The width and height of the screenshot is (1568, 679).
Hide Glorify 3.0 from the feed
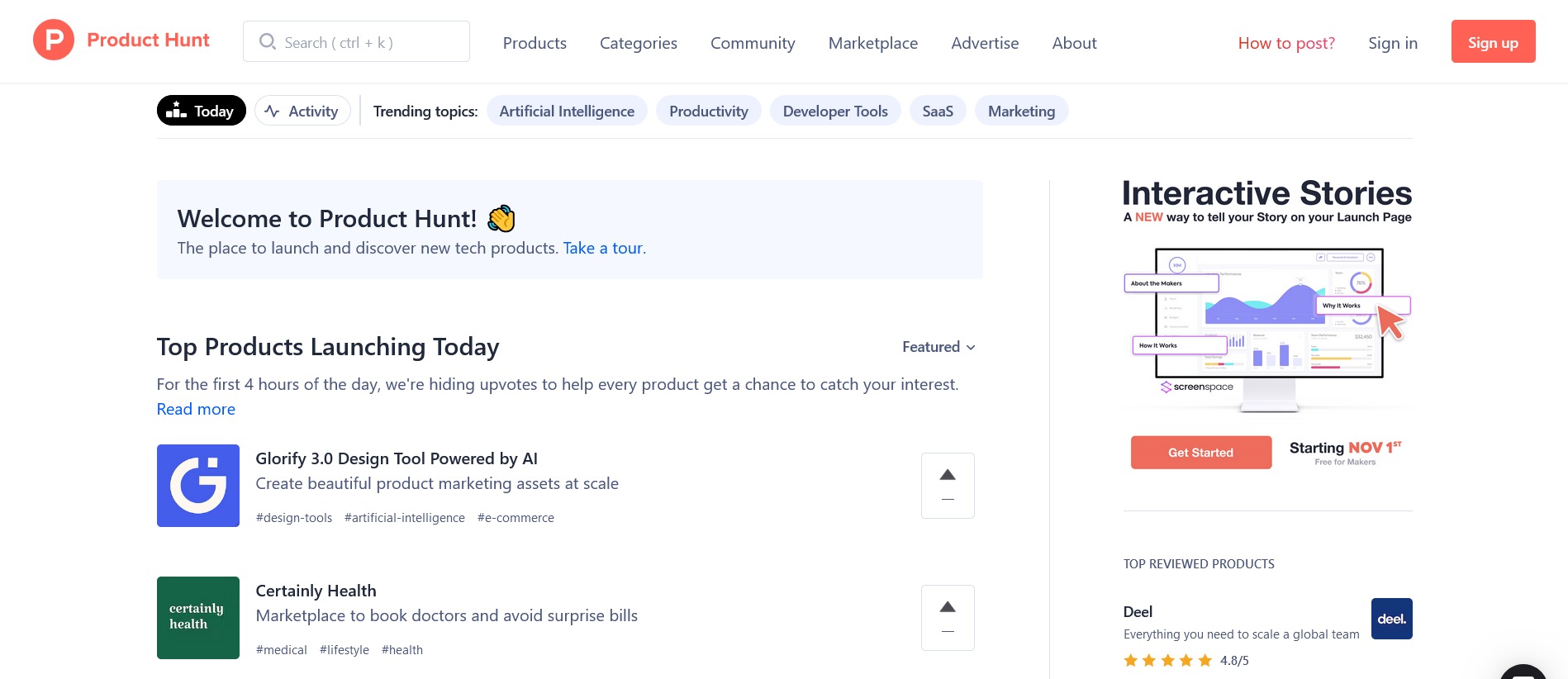coord(947,499)
